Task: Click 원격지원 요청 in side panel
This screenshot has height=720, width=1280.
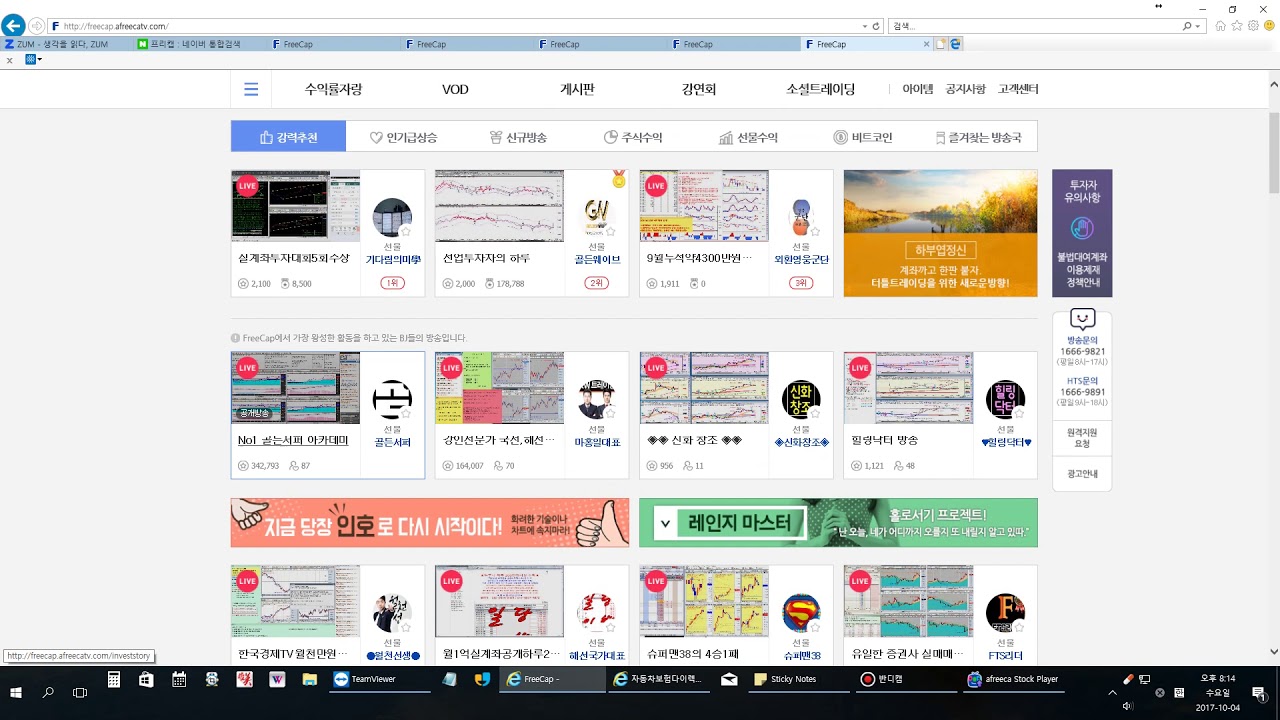Action: [x=1082, y=437]
